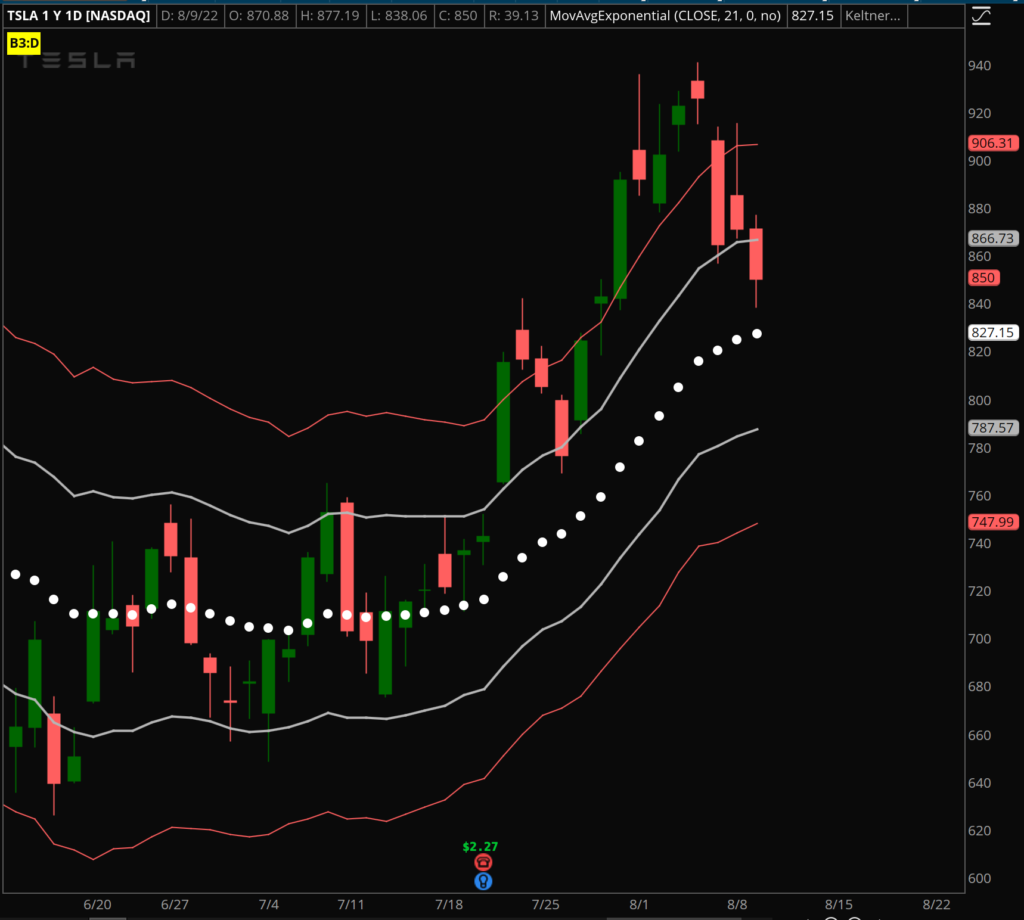Click the 6/27 date on time axis
Viewport: 1024px width, 920px height.
click(x=174, y=905)
